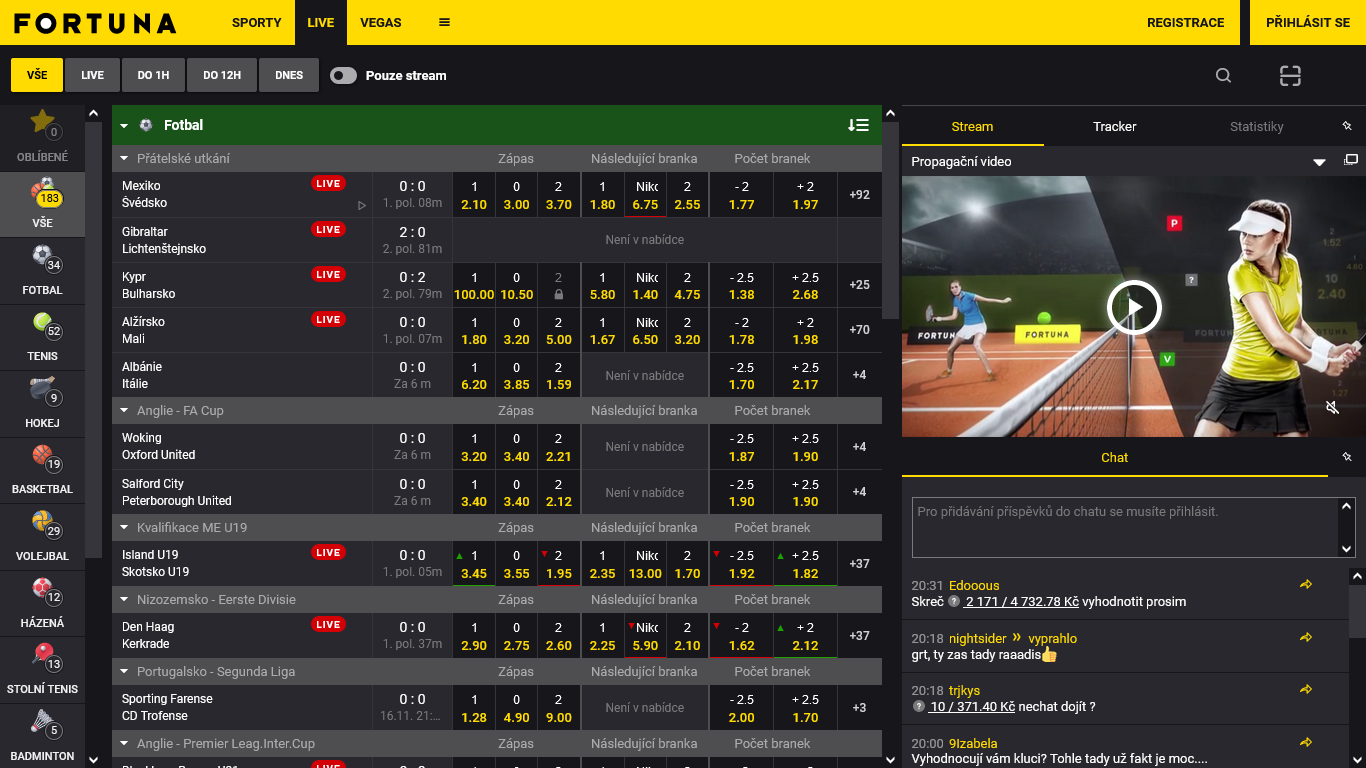Select the VŠE time filter
The height and width of the screenshot is (768, 1366).
pos(37,75)
